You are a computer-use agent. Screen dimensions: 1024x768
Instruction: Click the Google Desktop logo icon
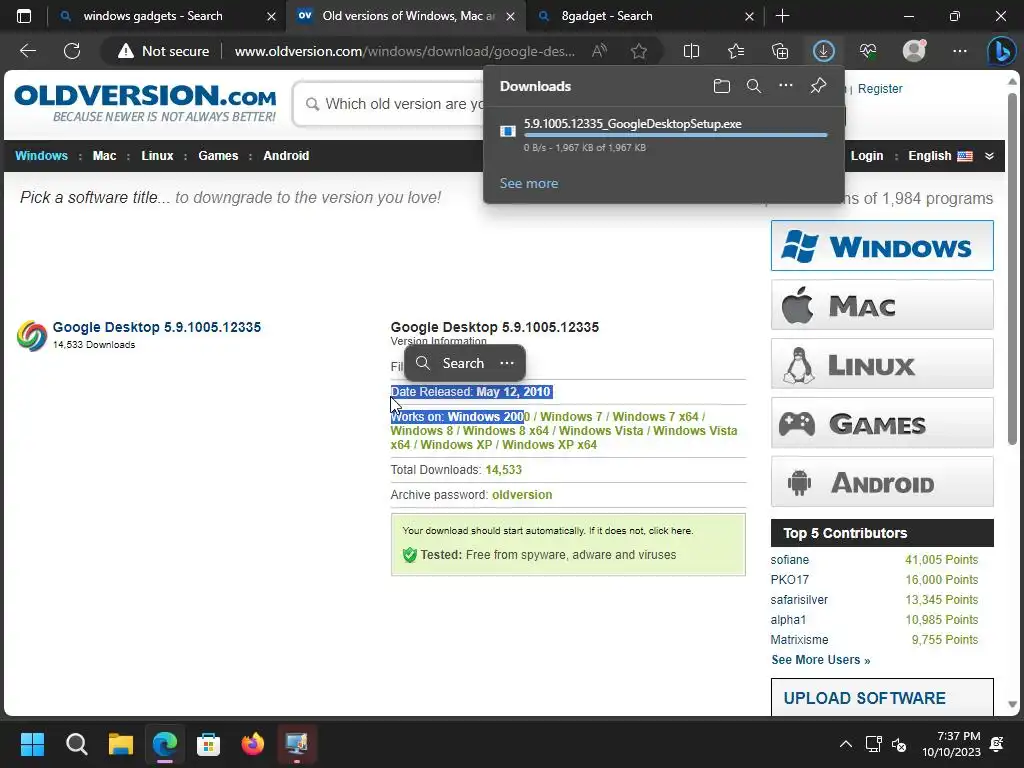click(32, 336)
